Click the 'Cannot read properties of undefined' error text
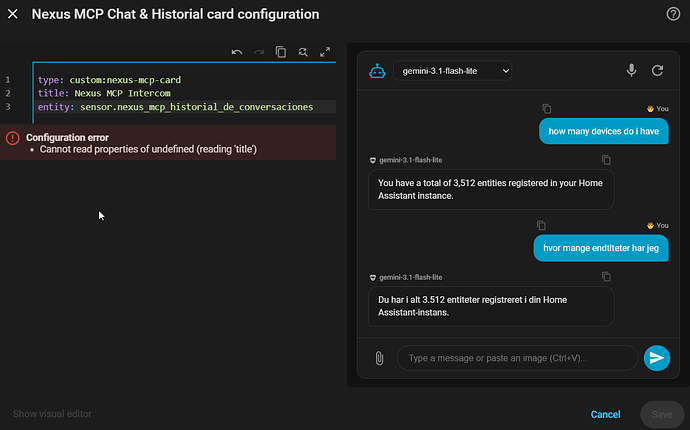Image resolution: width=690 pixels, height=430 pixels. 148,149
